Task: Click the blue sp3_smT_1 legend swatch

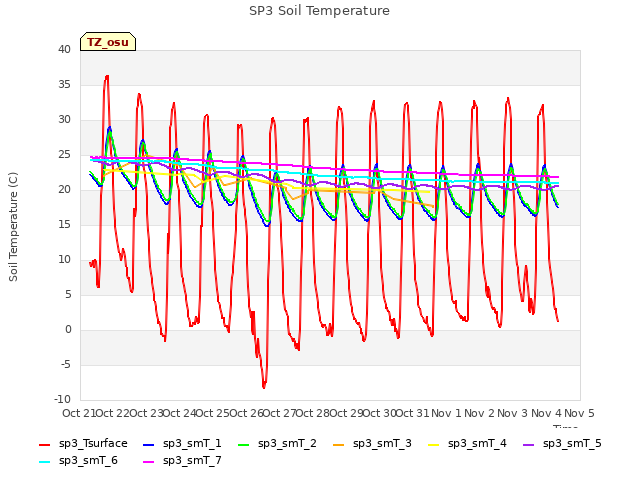Action: pyautogui.click(x=149, y=444)
